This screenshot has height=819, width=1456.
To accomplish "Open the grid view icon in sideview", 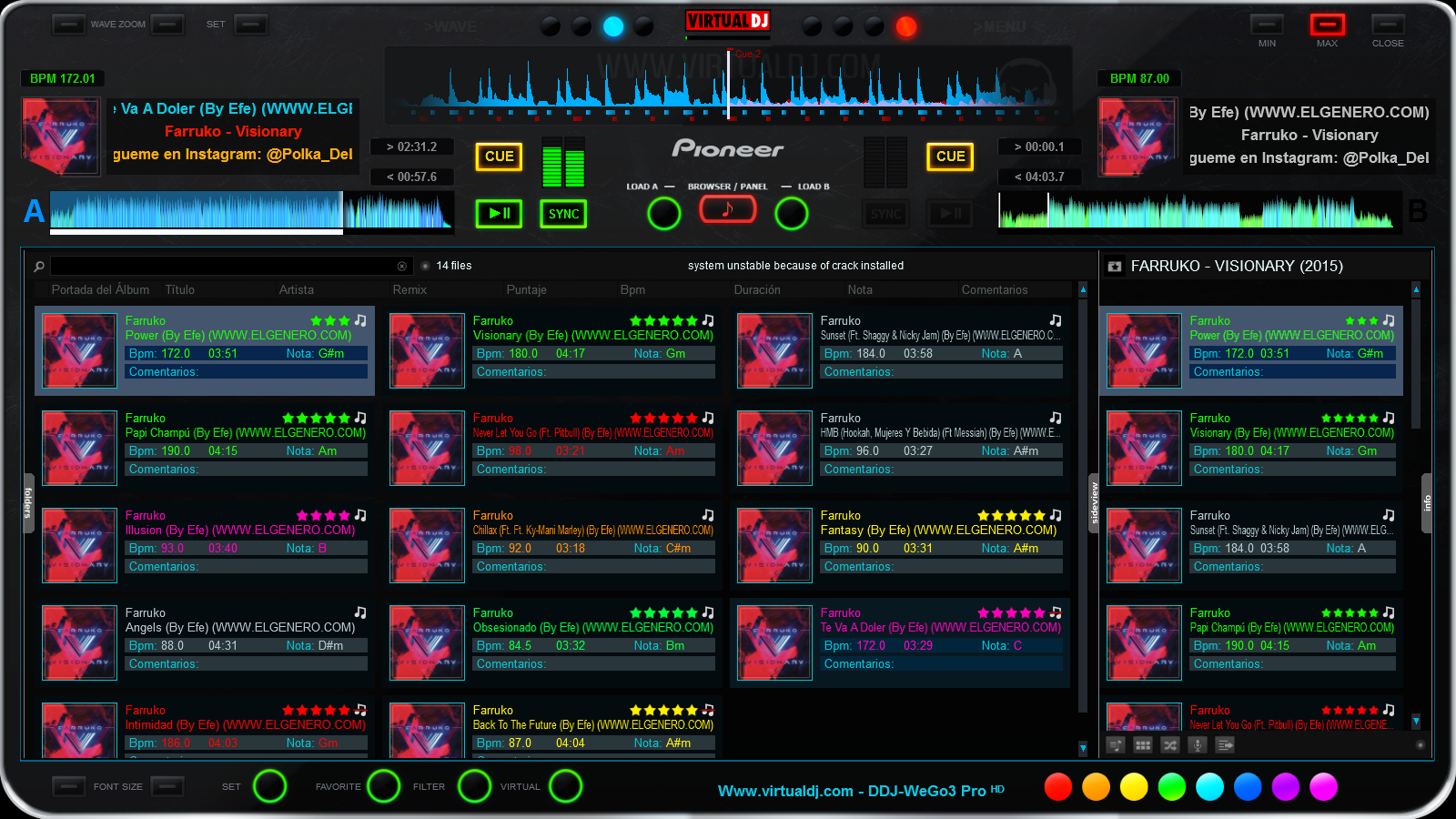I will (1143, 745).
